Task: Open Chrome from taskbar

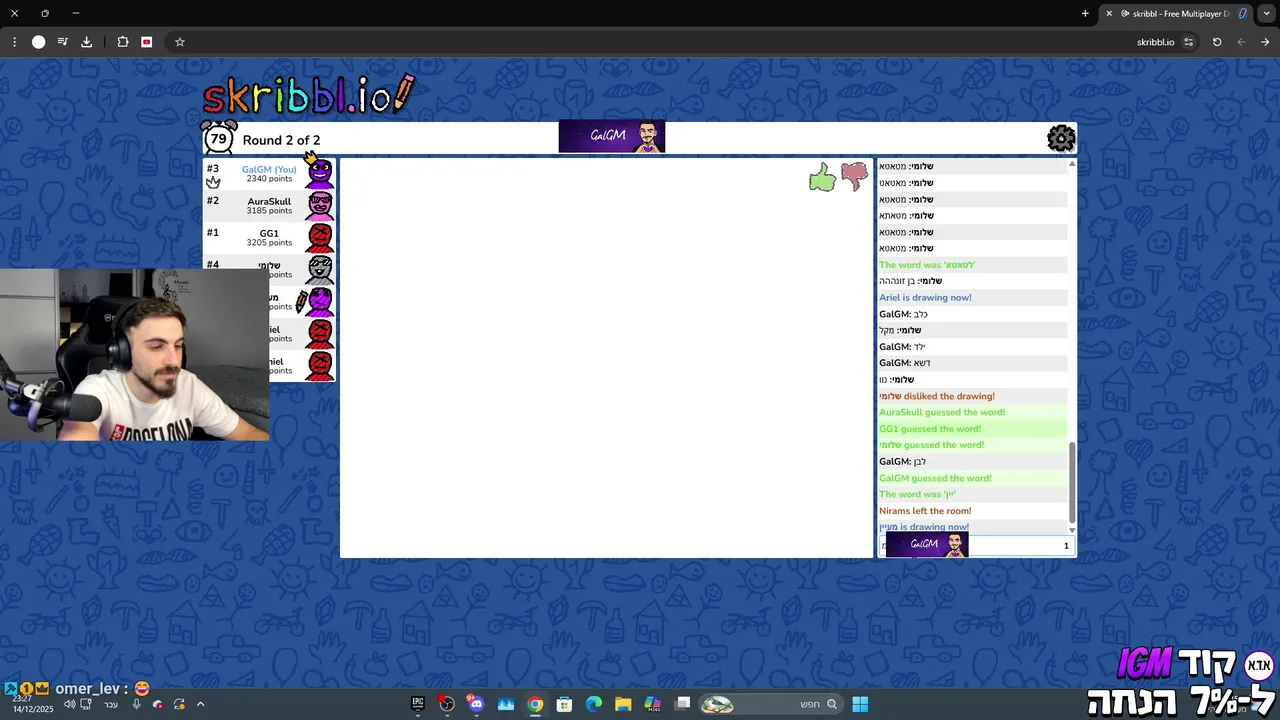Action: [535, 704]
